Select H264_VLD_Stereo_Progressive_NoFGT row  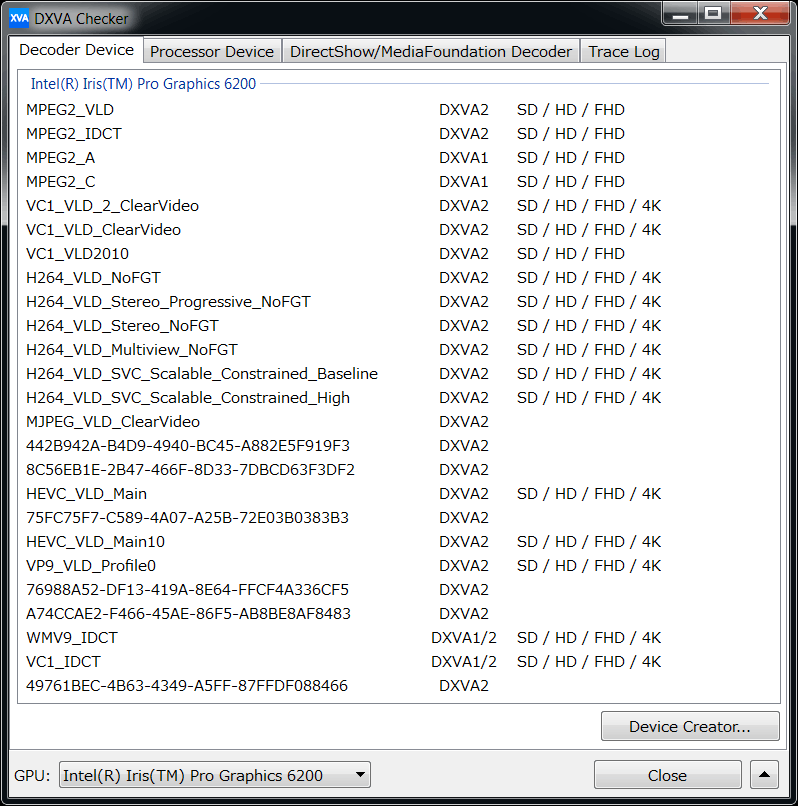[398, 302]
